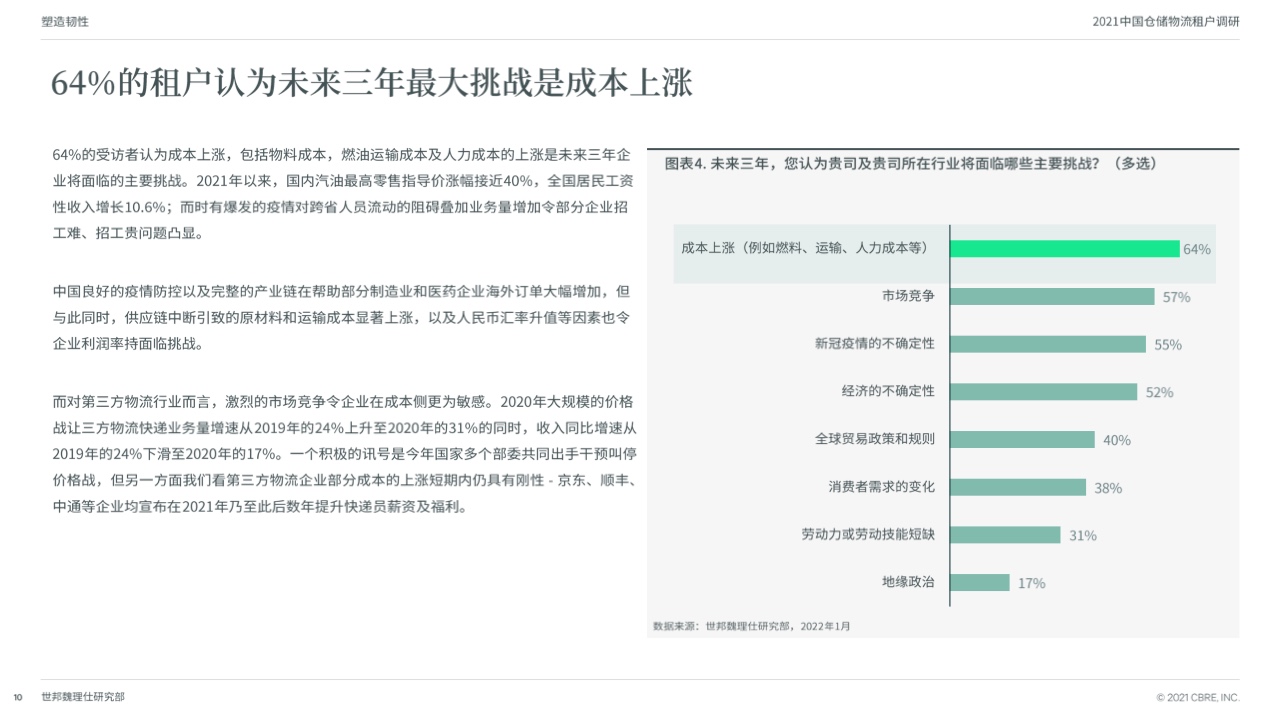1280x720 pixels.
Task: Click the '消费者需求的变化' label
Action: 881,487
